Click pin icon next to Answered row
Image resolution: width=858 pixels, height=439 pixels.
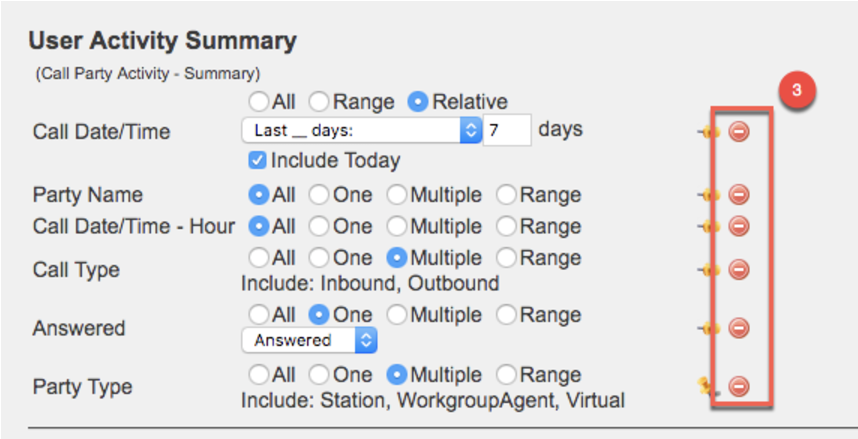[x=711, y=328]
